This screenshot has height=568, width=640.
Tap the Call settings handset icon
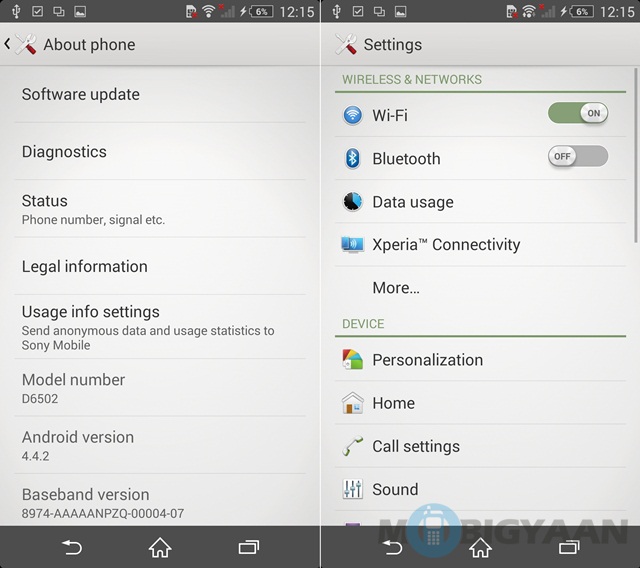tap(352, 446)
